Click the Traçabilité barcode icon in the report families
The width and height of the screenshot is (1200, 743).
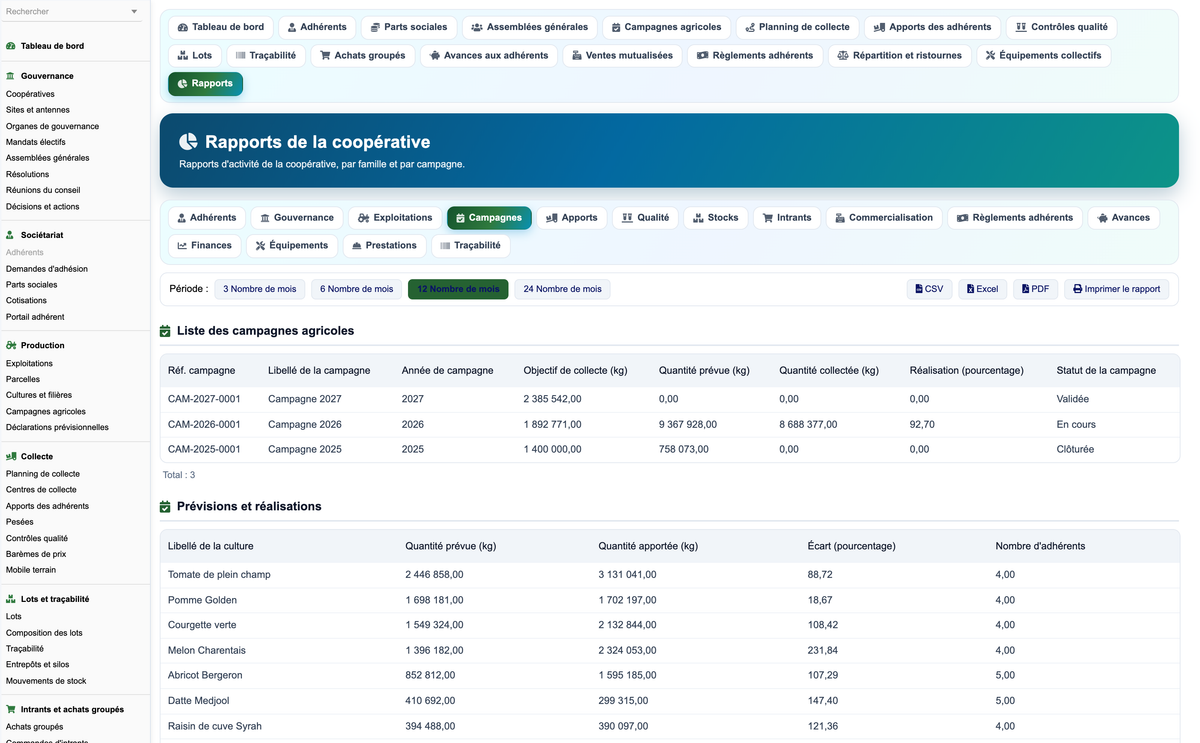(445, 245)
